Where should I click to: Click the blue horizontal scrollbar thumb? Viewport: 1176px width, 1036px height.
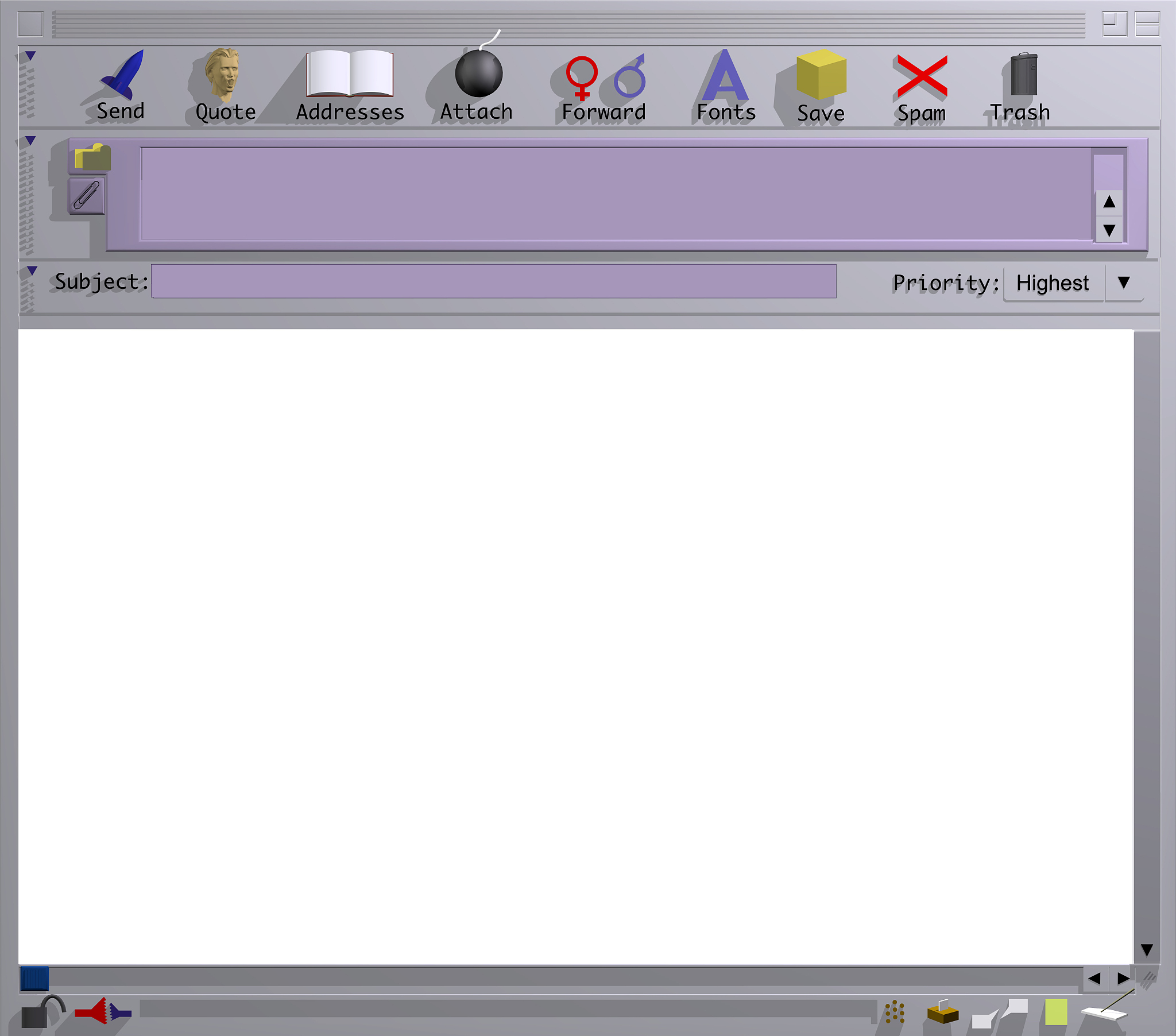[x=34, y=979]
